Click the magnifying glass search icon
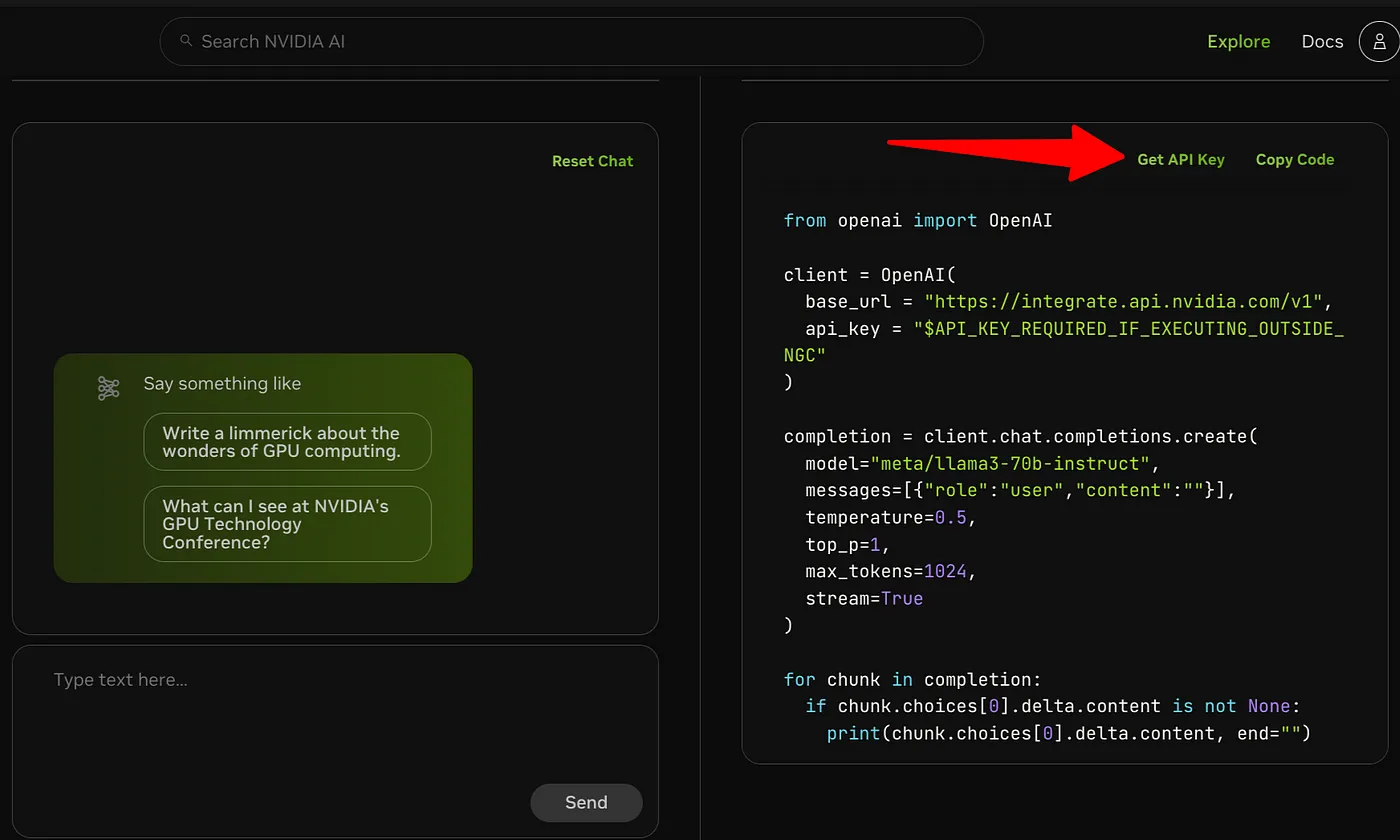This screenshot has width=1400, height=840. pyautogui.click(x=186, y=41)
